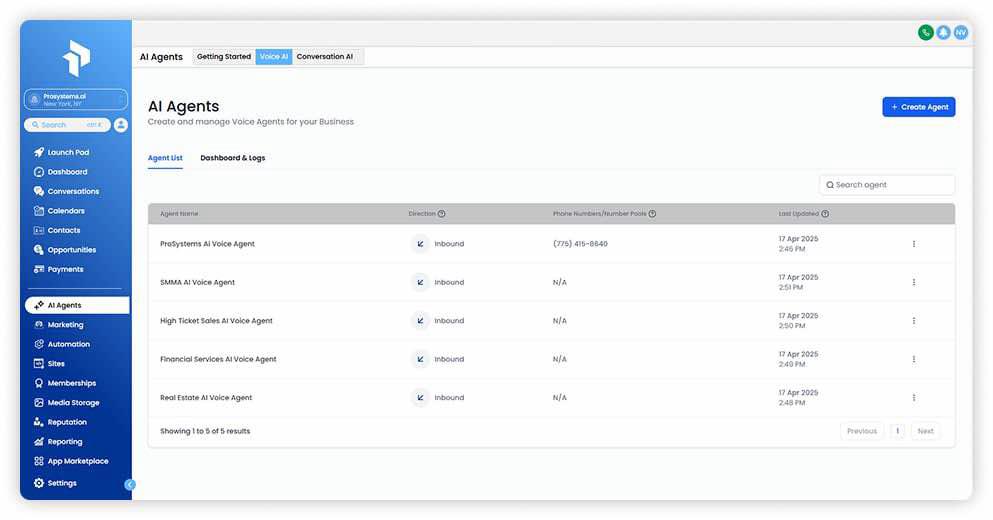This screenshot has height=520, width=993.
Task: Open Automation in sidebar
Action: click(x=61, y=345)
